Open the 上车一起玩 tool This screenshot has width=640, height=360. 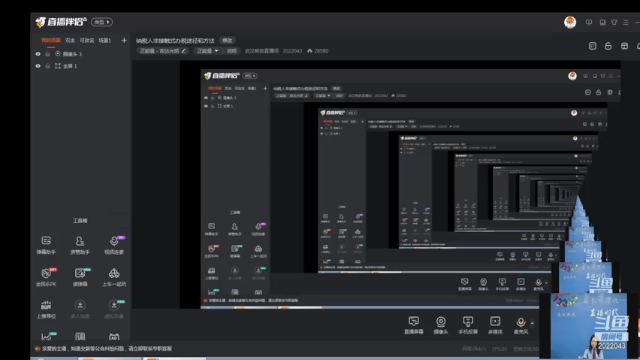click(114, 277)
